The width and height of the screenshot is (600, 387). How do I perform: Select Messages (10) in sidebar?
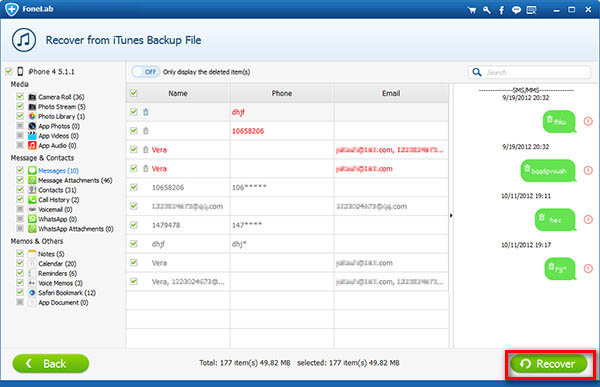[58, 171]
